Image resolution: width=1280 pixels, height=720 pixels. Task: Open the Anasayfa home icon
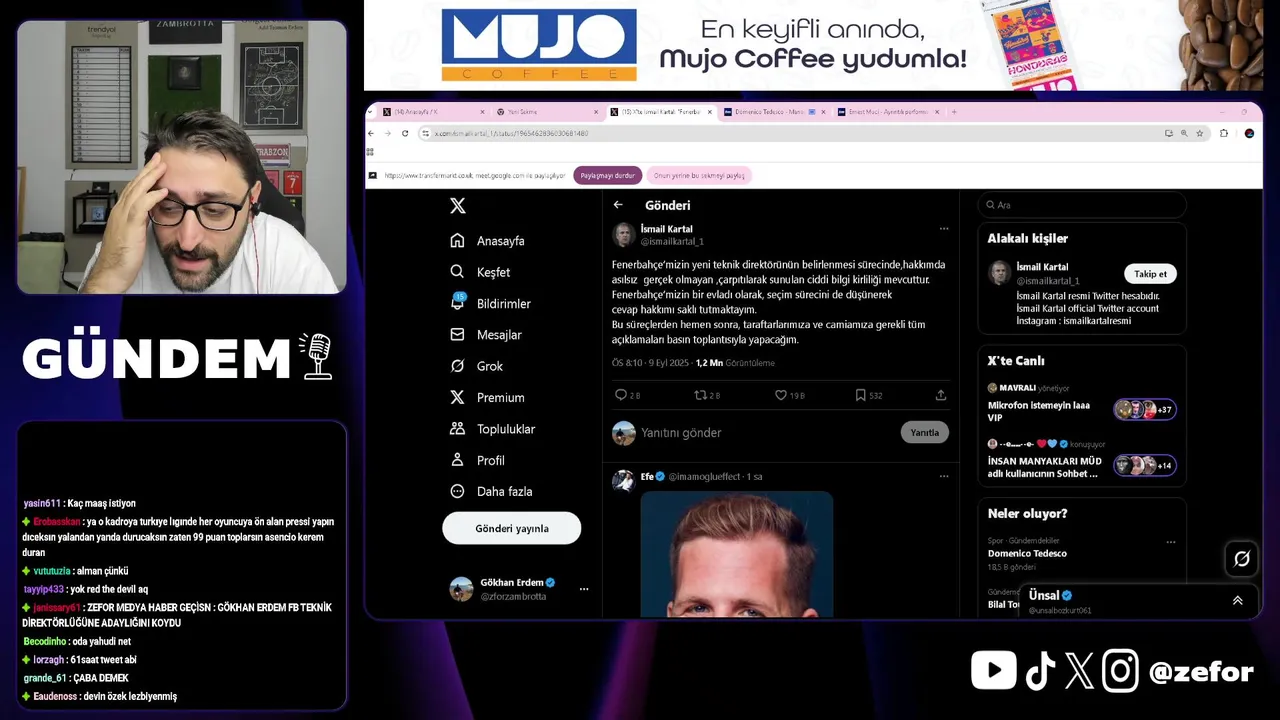pos(457,241)
